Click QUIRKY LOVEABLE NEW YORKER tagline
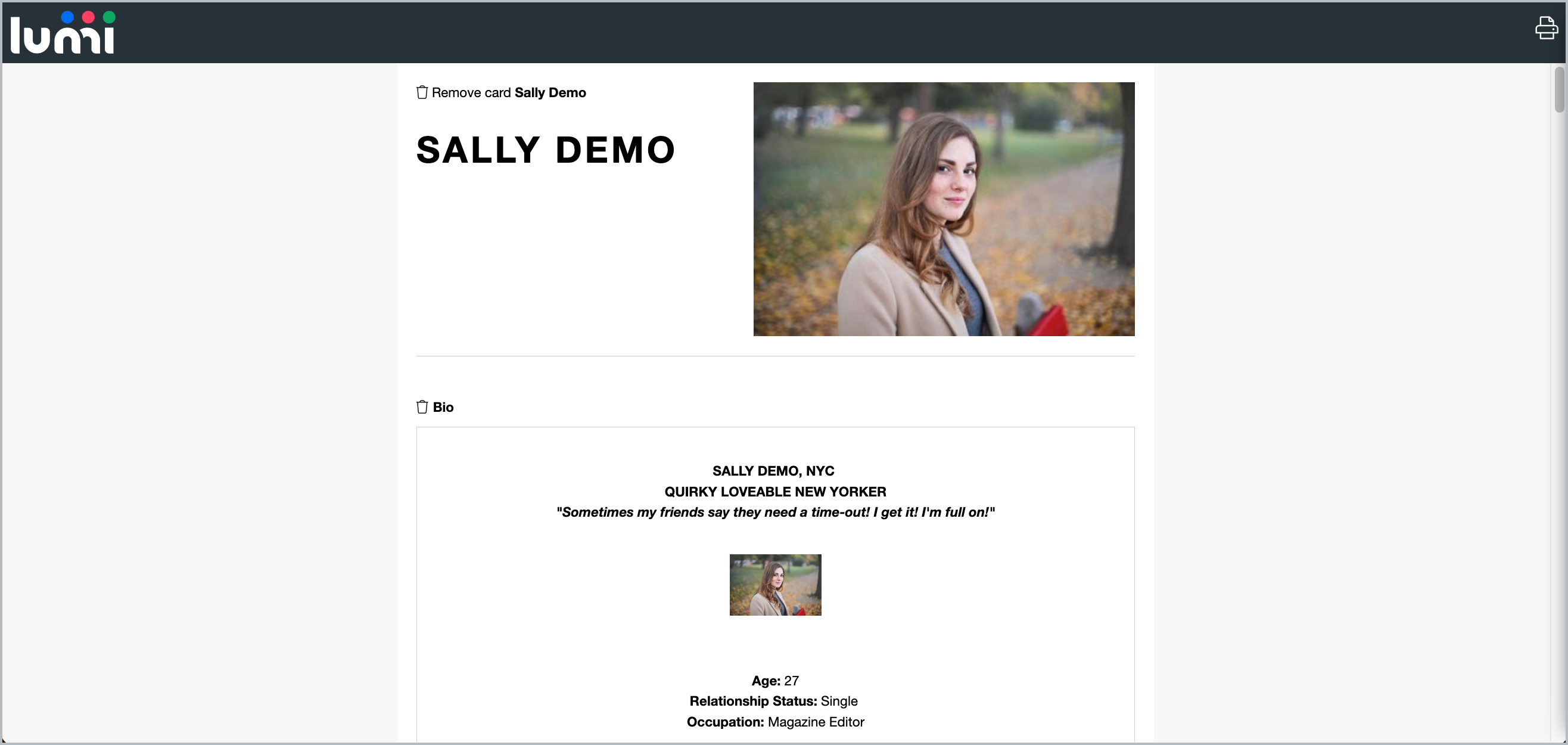The height and width of the screenshot is (745, 1568). (775, 492)
